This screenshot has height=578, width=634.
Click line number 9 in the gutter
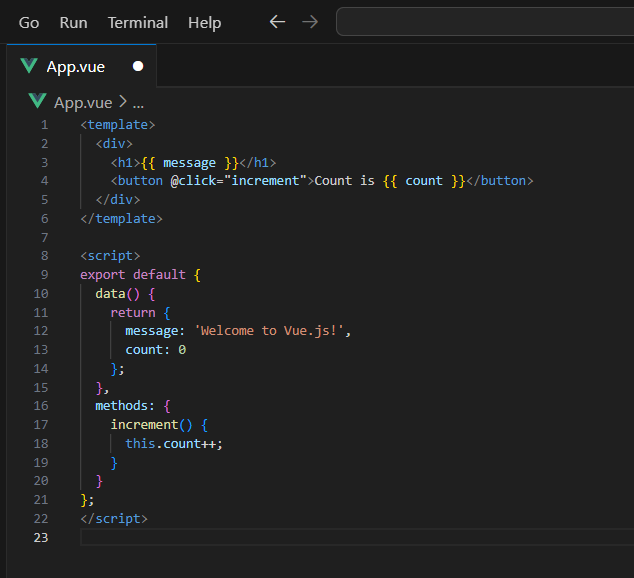point(44,275)
